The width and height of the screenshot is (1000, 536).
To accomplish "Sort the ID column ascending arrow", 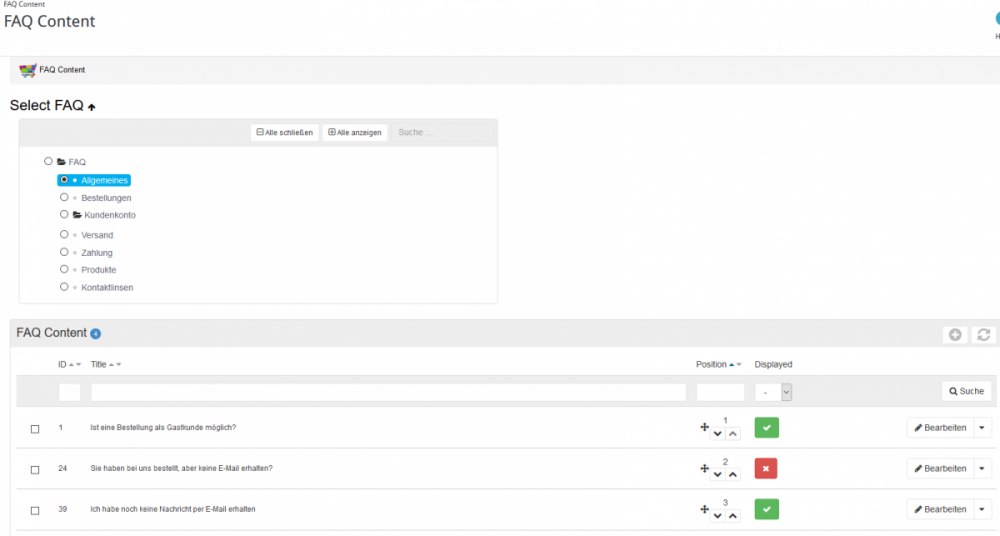I will (x=72, y=365).
